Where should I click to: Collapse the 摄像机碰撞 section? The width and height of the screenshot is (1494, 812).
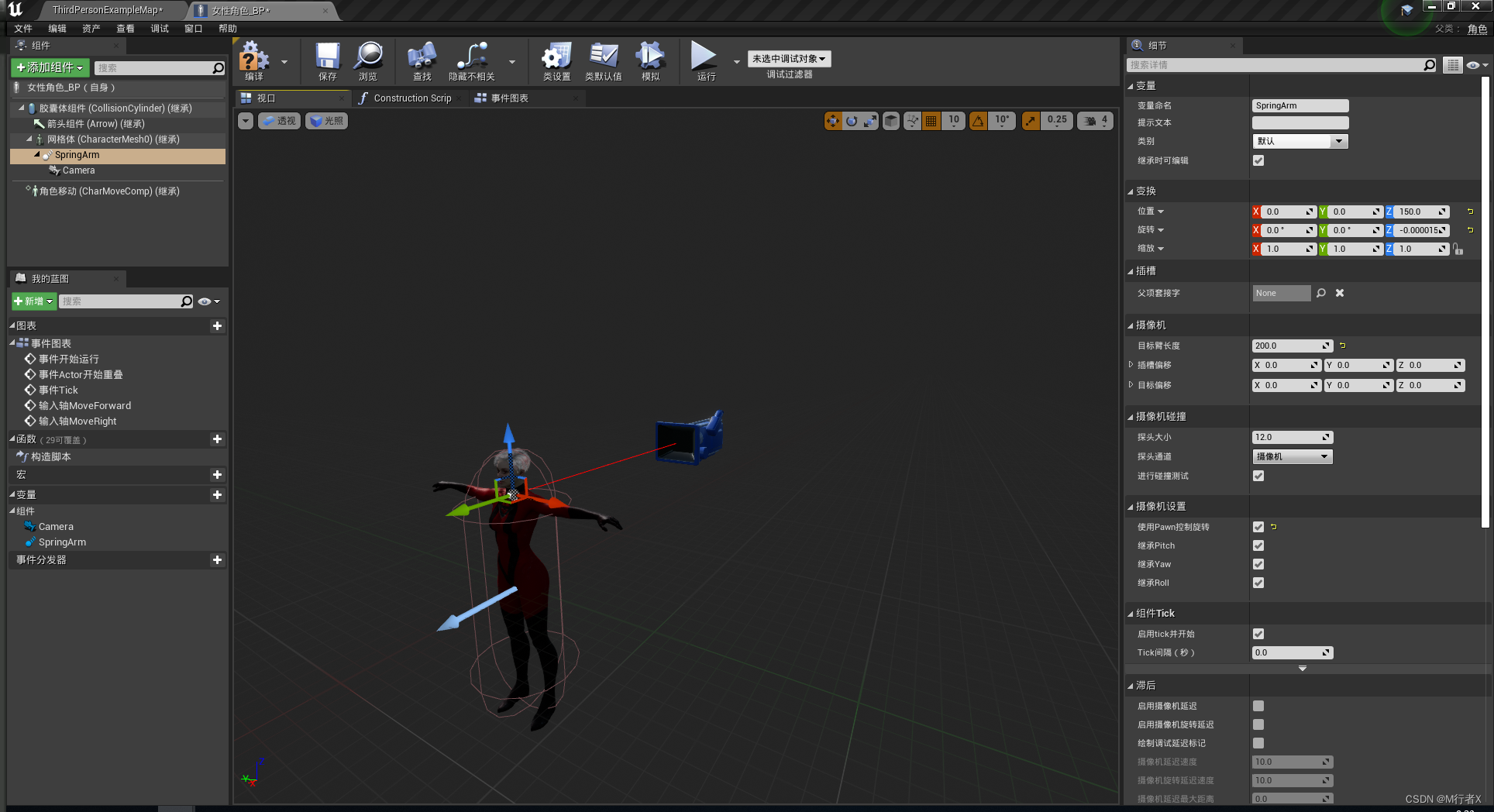[1131, 417]
